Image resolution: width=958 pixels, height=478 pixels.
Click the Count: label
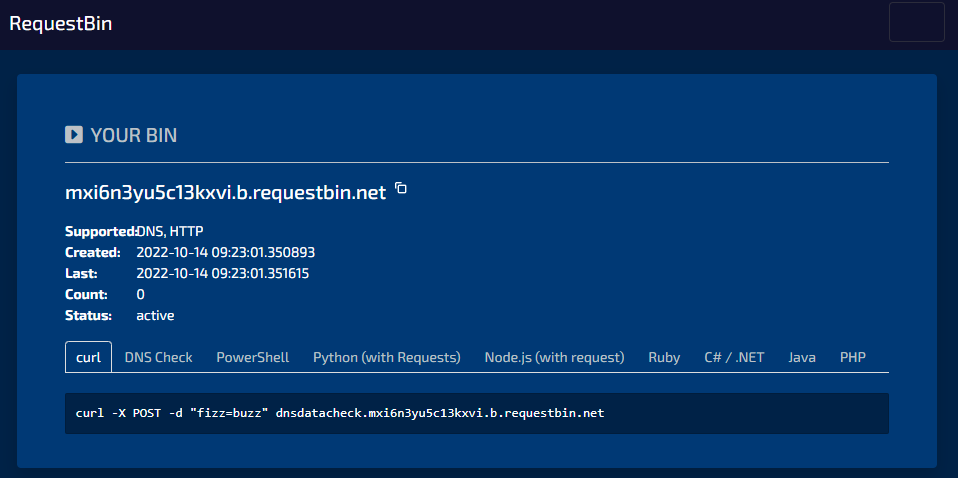86,295
